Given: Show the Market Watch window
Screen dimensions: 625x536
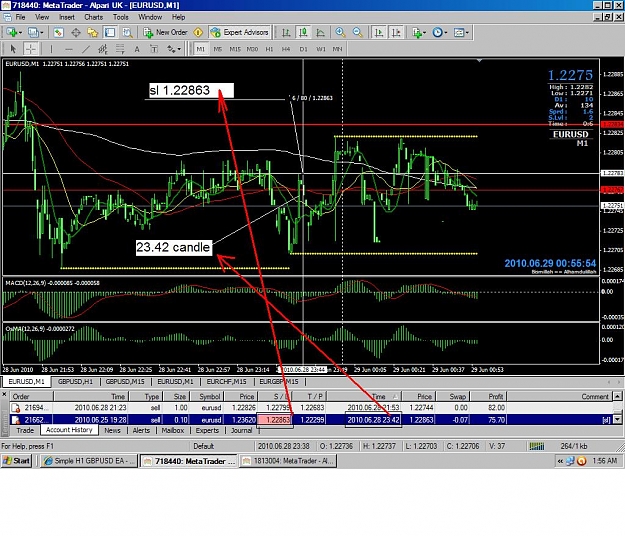Looking at the screenshot, I should (x=59, y=33).
